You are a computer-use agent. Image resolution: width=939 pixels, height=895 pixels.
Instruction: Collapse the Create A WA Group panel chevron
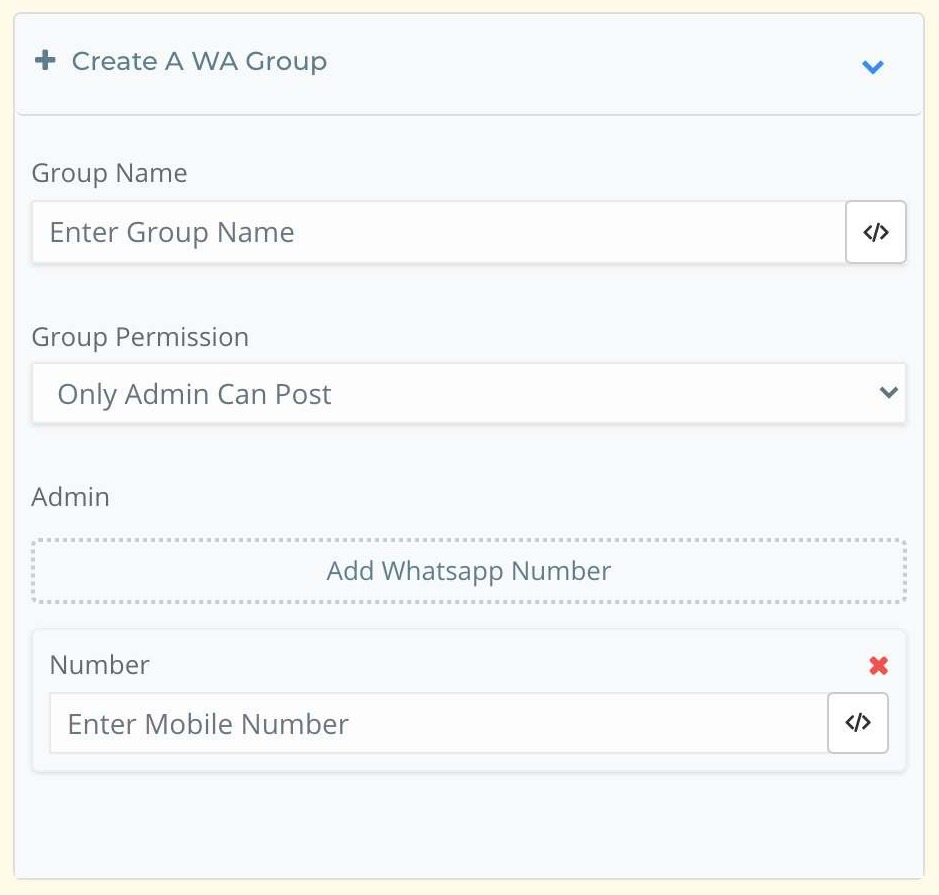coord(872,67)
